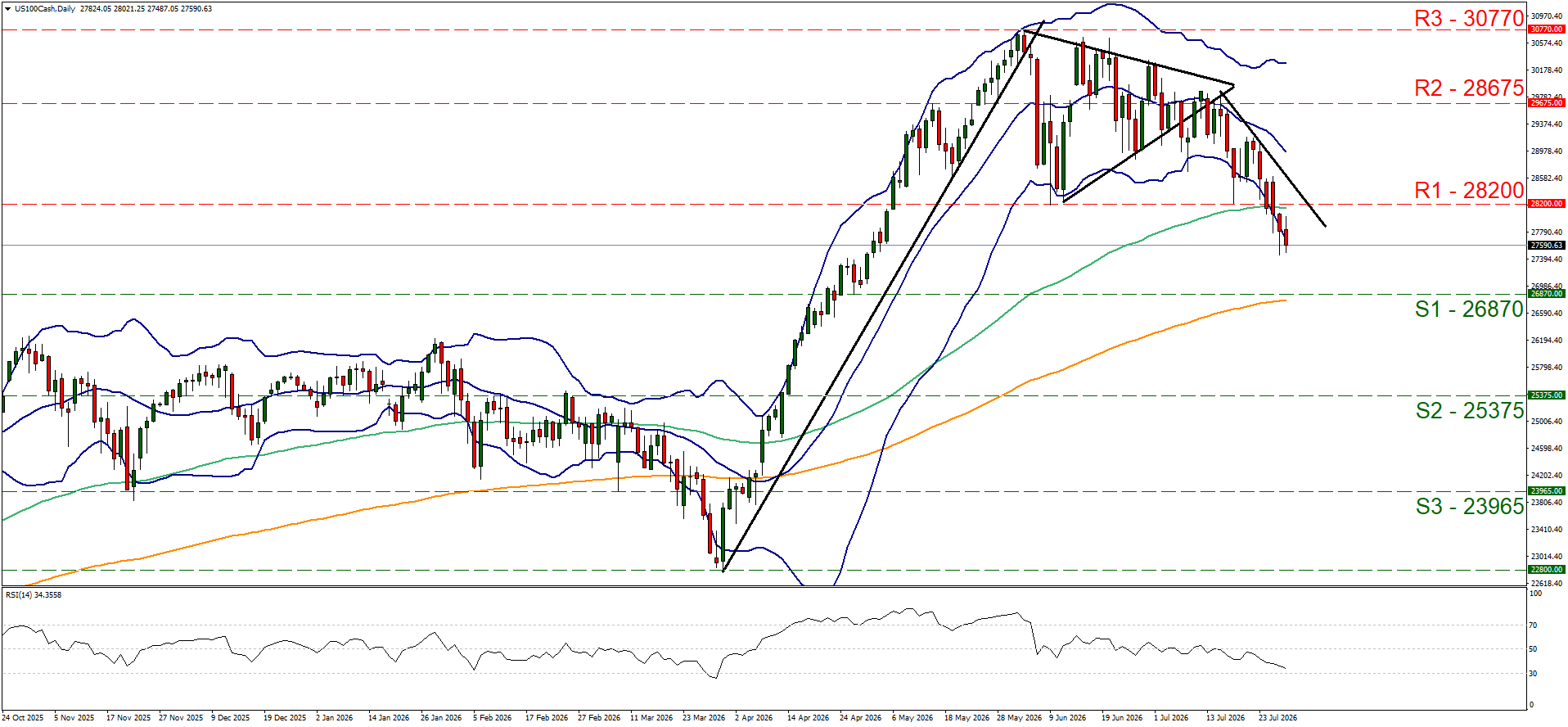Select the S1 - 26870 support label

click(x=1470, y=309)
